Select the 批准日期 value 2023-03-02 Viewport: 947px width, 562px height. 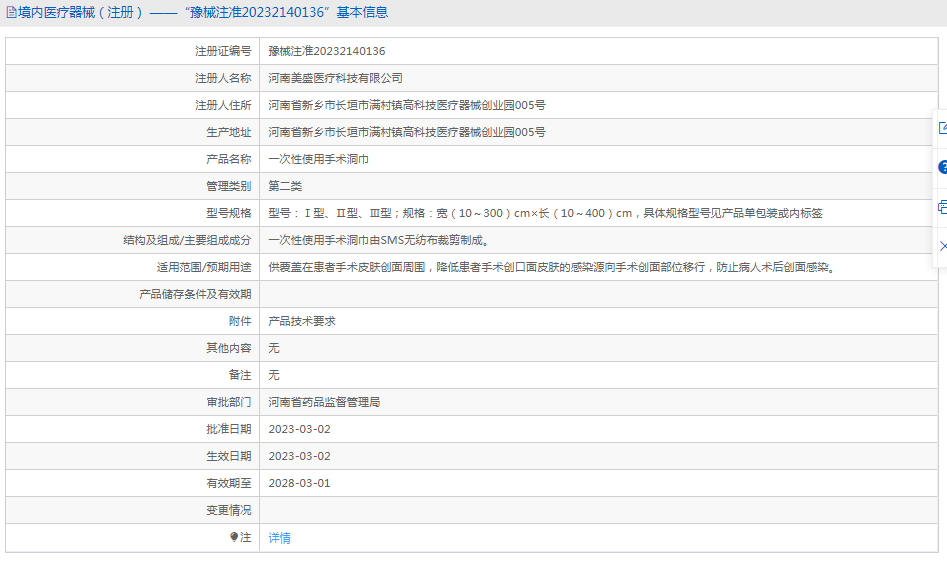(x=300, y=429)
